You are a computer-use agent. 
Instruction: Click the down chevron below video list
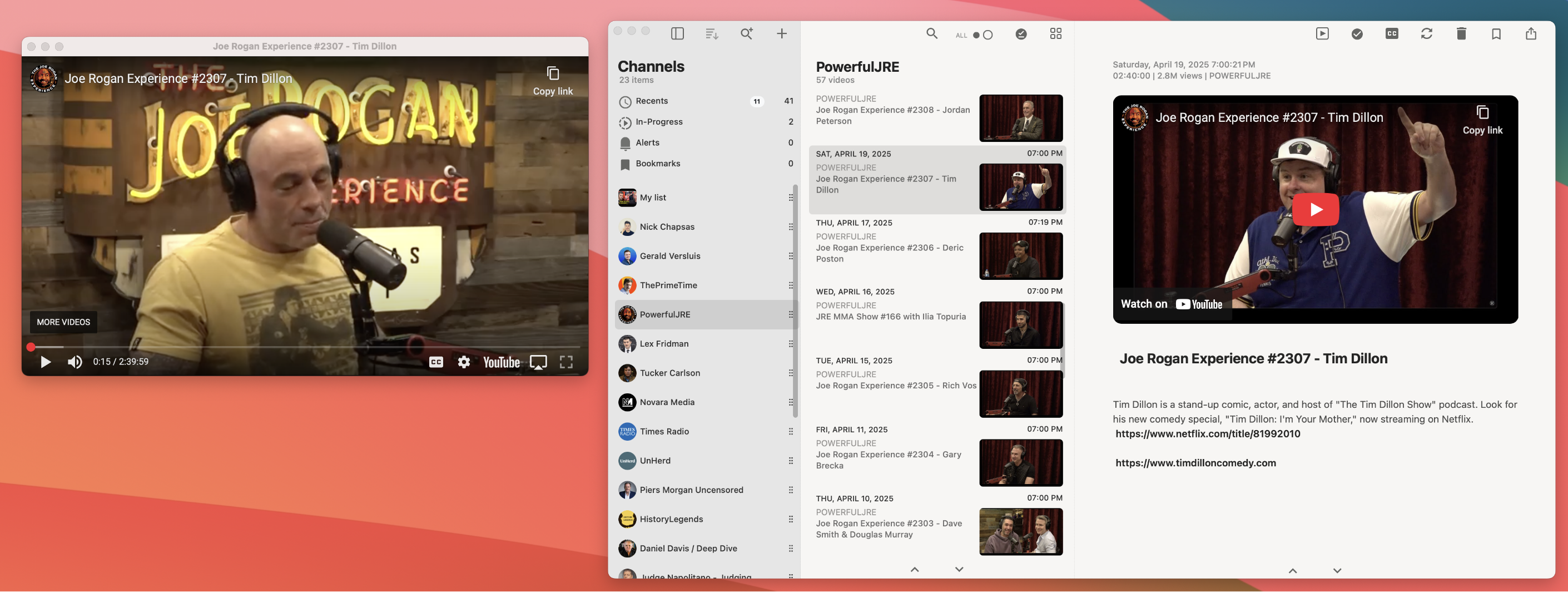(959, 569)
